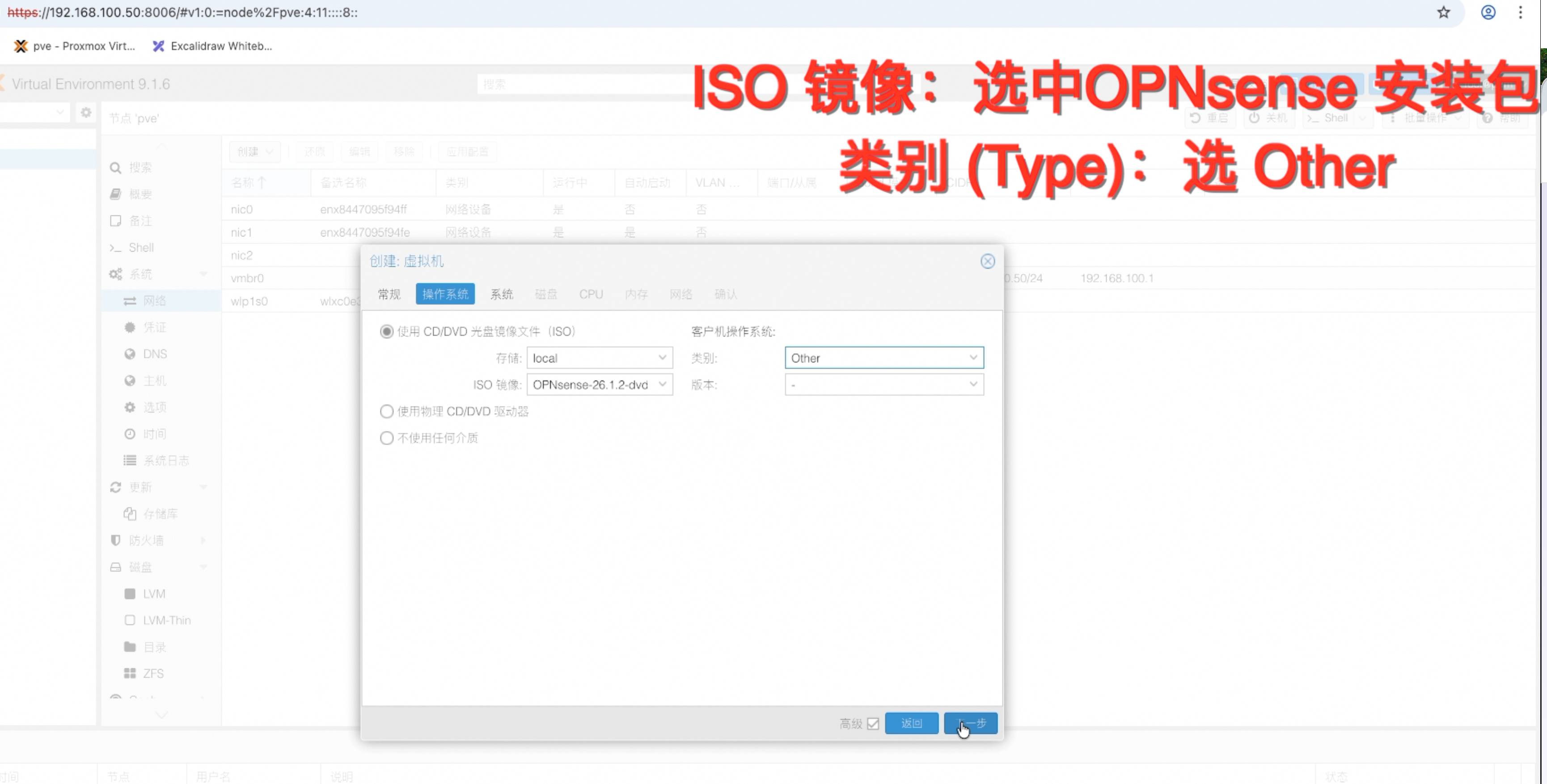The image size is (1547, 784).
Task: Click the 系统 gears icon
Action: click(x=115, y=274)
